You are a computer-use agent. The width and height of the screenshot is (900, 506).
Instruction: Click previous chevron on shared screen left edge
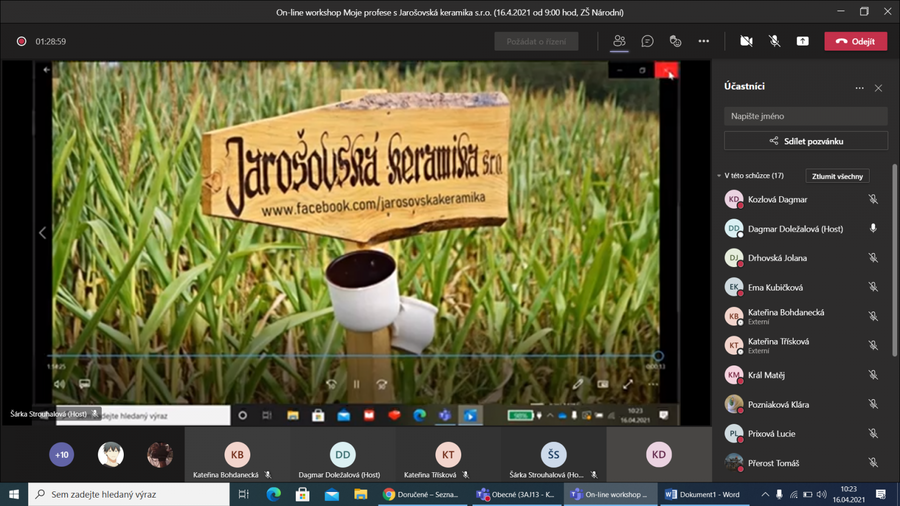click(42, 233)
